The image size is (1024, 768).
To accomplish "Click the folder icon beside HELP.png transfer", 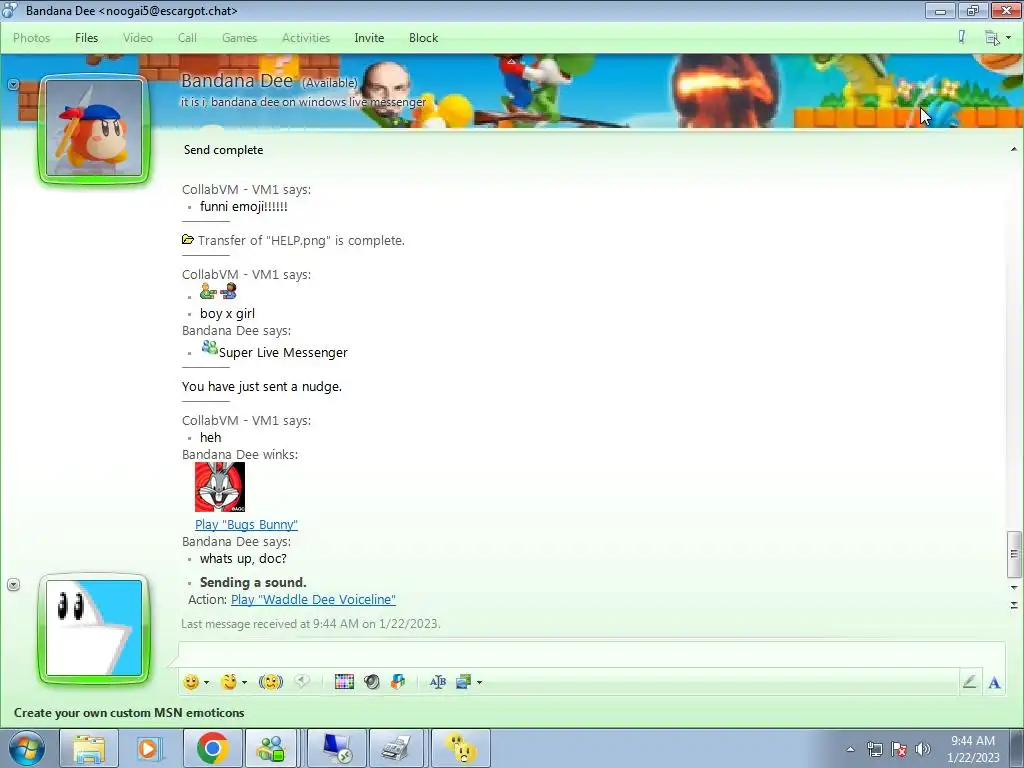I will pos(188,240).
